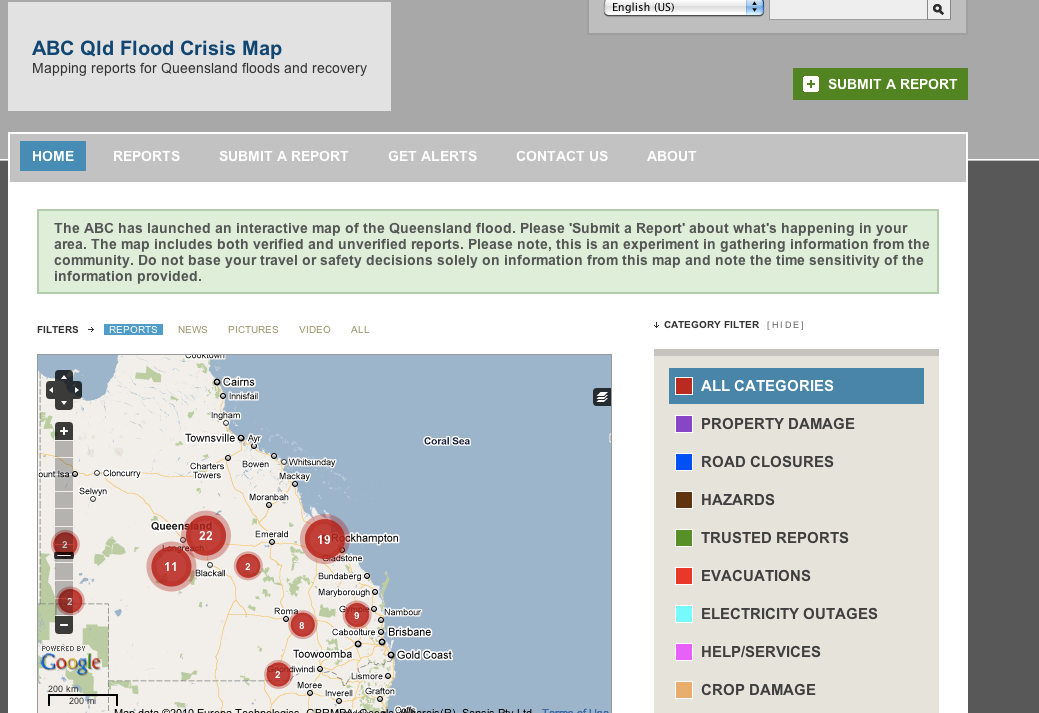Click the 11 reports cluster marker

pos(171,566)
